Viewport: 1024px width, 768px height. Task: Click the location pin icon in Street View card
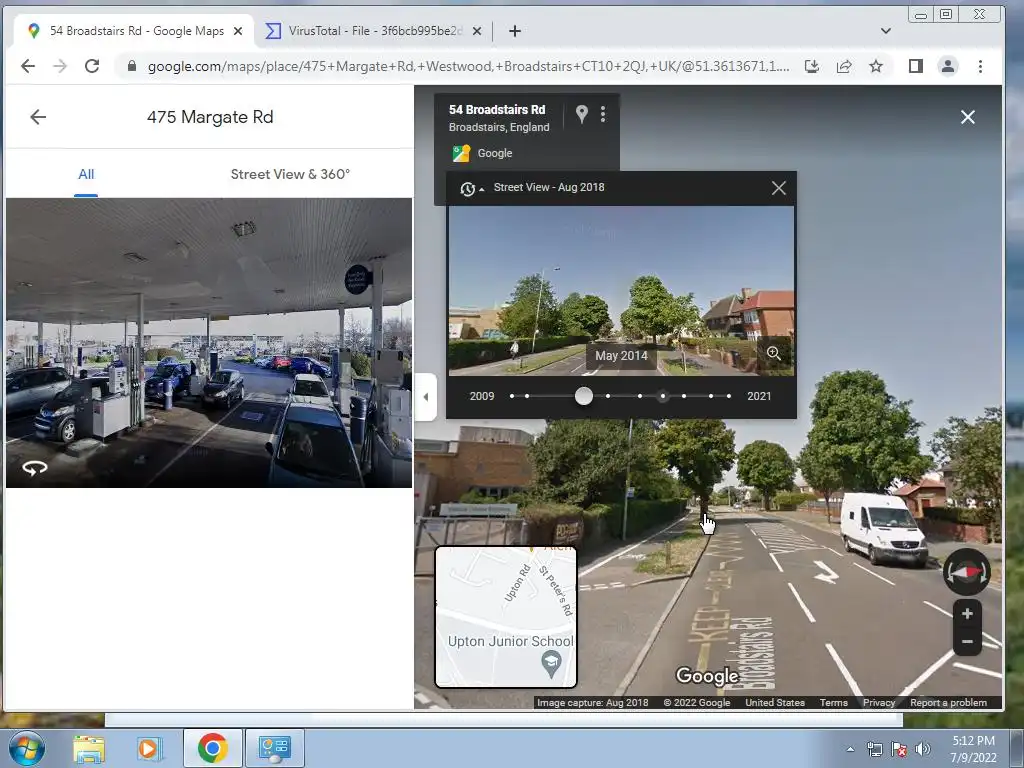click(581, 114)
